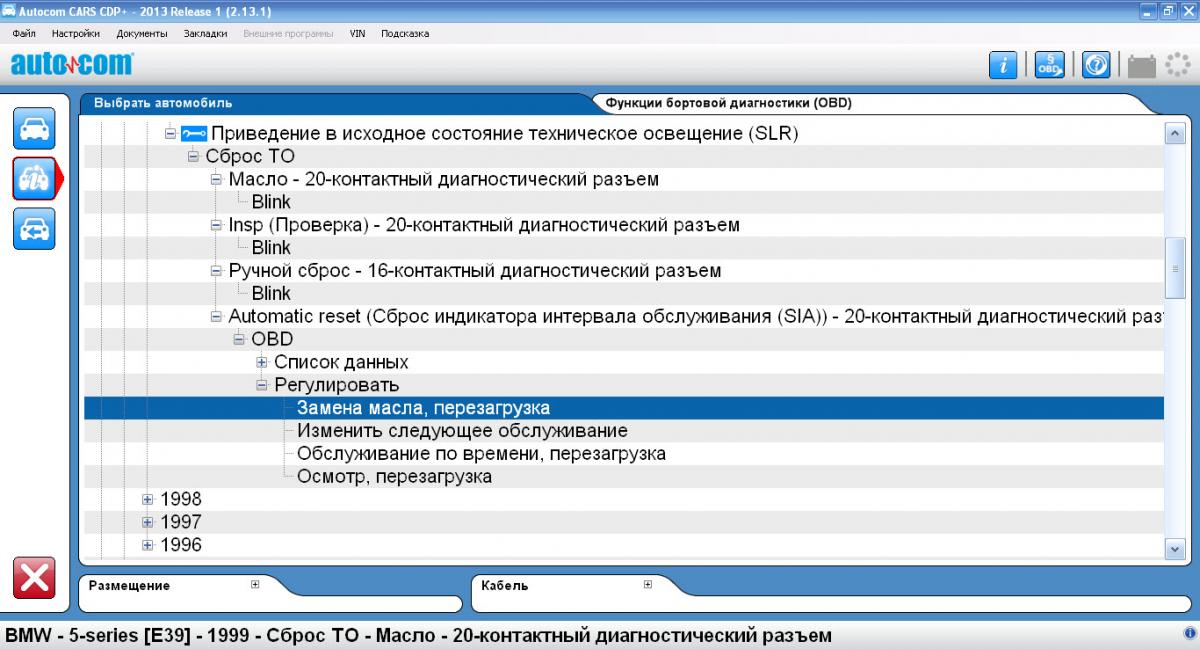This screenshot has height=649, width=1200.
Task: Select the OBD diagnostics sidebar icon
Action: click(x=34, y=178)
